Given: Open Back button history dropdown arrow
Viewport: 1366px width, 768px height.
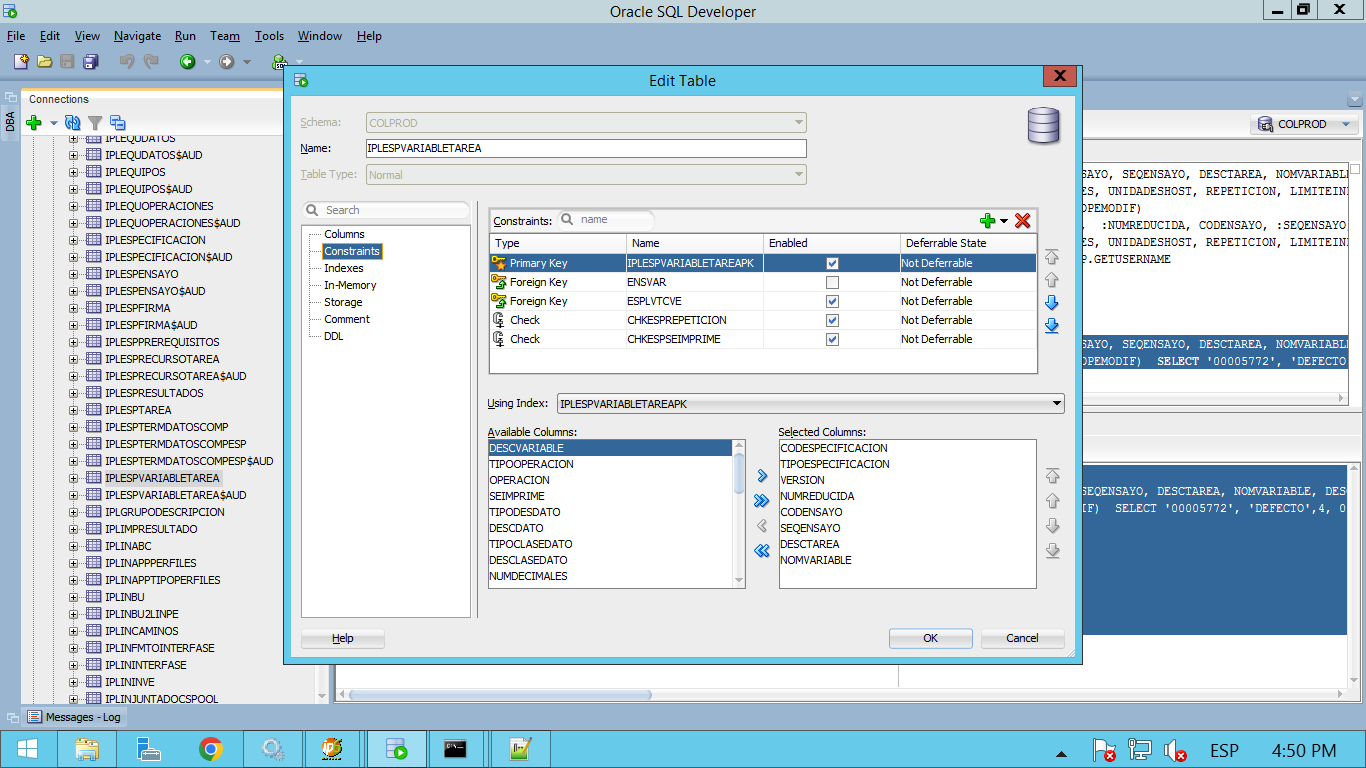Looking at the screenshot, I should click(207, 62).
